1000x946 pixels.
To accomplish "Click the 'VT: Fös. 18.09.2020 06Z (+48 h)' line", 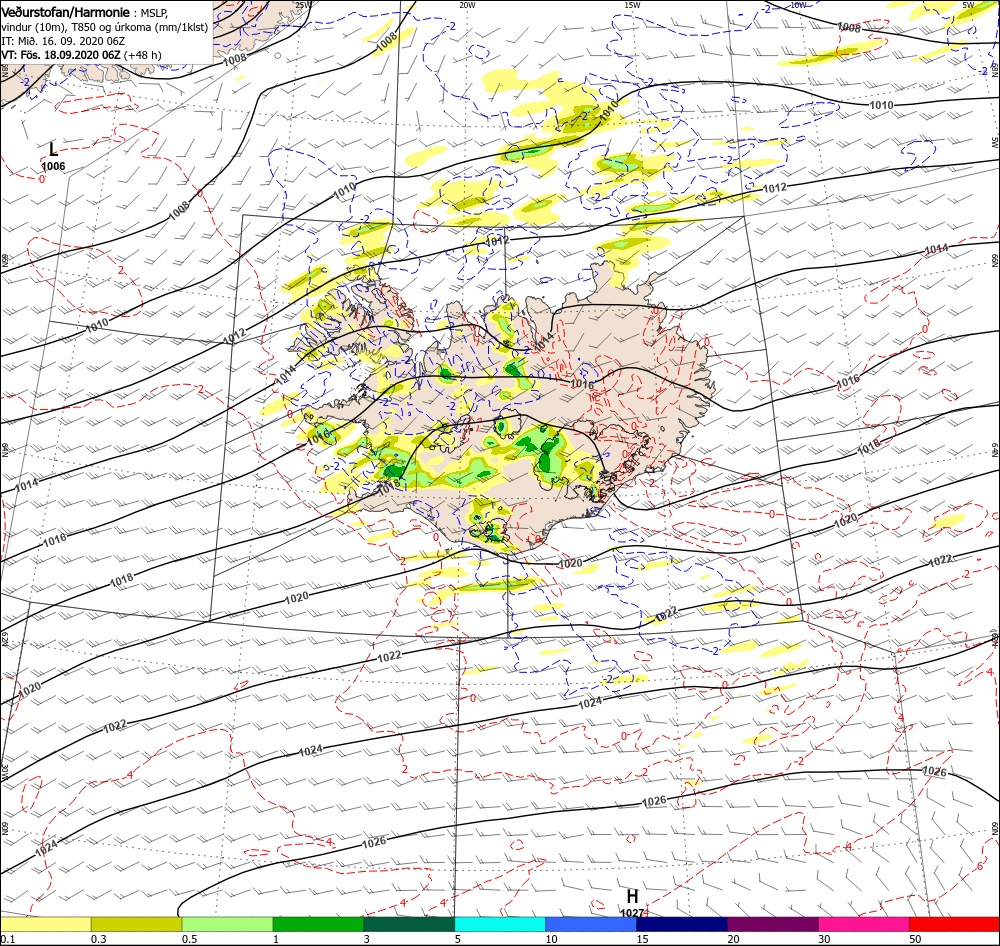I will click(81, 55).
